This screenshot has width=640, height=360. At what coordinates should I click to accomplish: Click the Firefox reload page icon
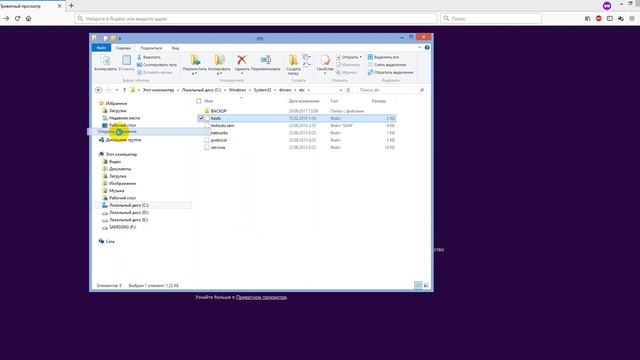tap(18, 18)
